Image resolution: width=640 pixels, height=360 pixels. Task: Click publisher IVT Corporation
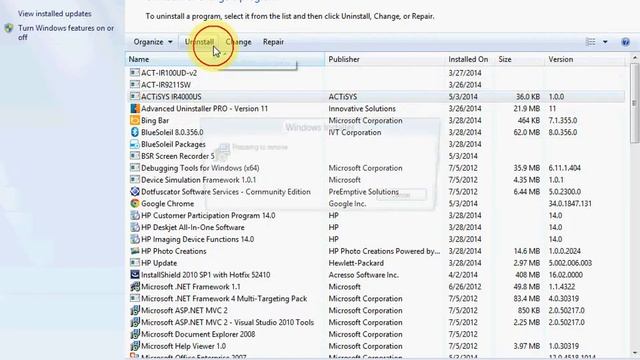(355, 132)
